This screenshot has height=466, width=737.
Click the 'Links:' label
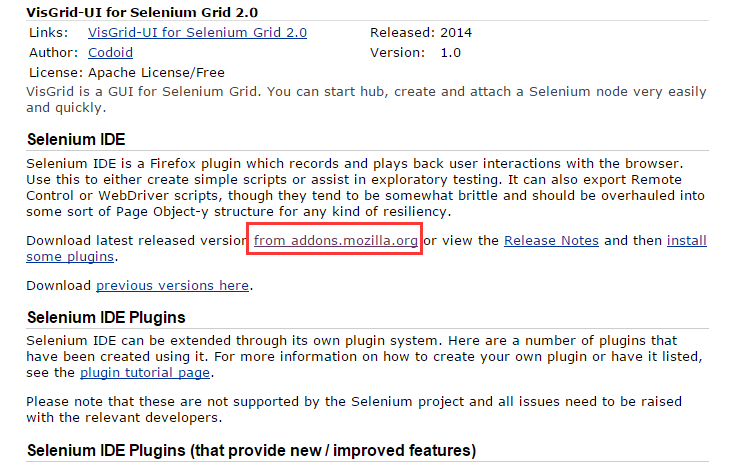pyautogui.click(x=48, y=32)
